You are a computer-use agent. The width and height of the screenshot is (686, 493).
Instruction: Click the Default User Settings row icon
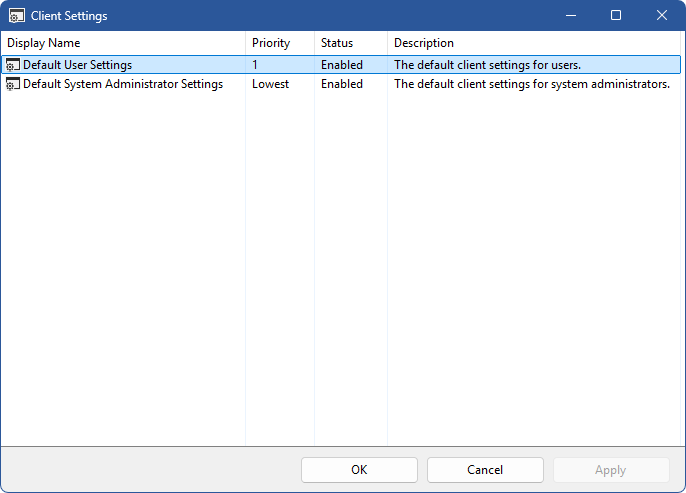pos(13,65)
